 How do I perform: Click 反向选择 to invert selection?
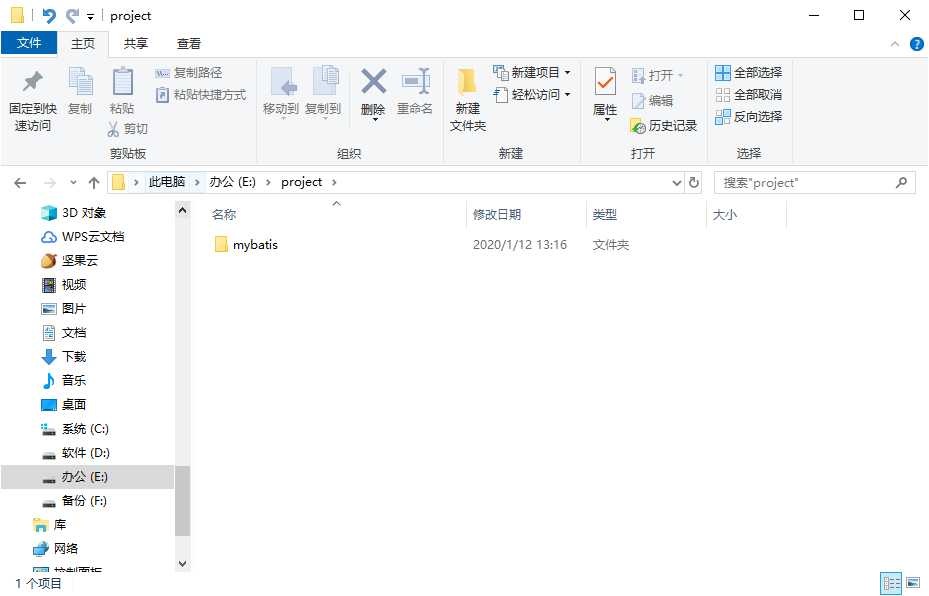[x=750, y=116]
